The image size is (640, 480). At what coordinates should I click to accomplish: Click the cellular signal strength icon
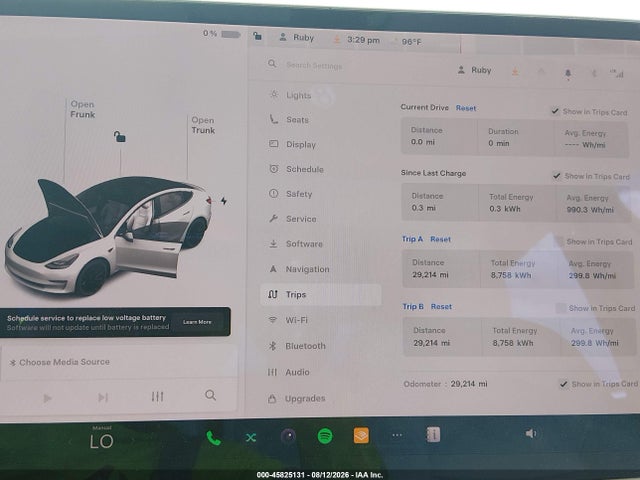(617, 74)
